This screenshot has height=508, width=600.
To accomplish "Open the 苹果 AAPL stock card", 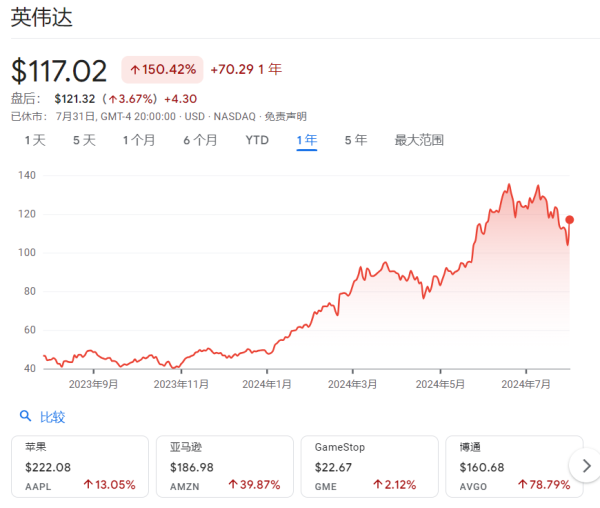I will 80,466.
